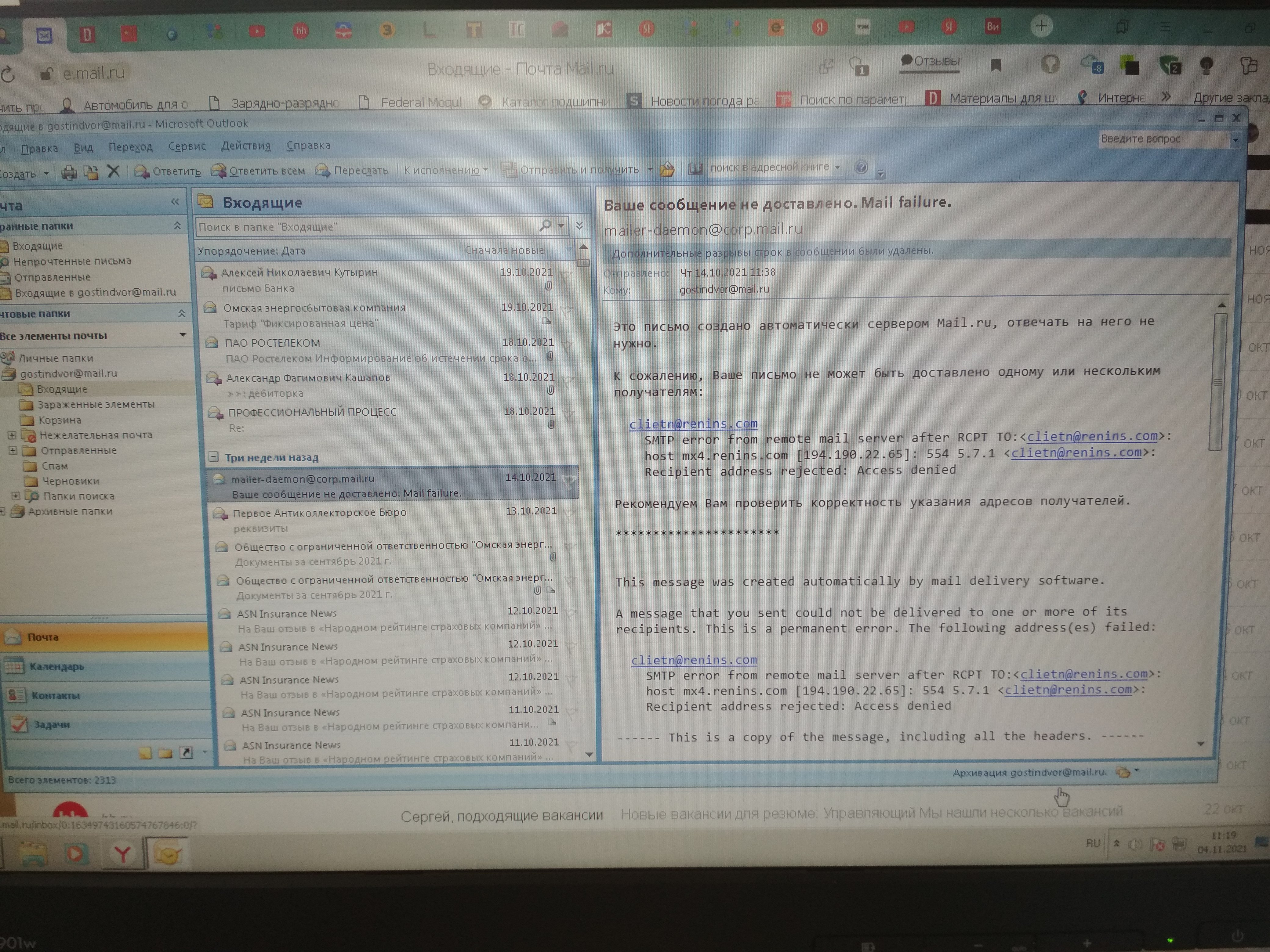Expand the Отправленные folder tree node
The width and height of the screenshot is (1270, 952).
click(x=13, y=450)
